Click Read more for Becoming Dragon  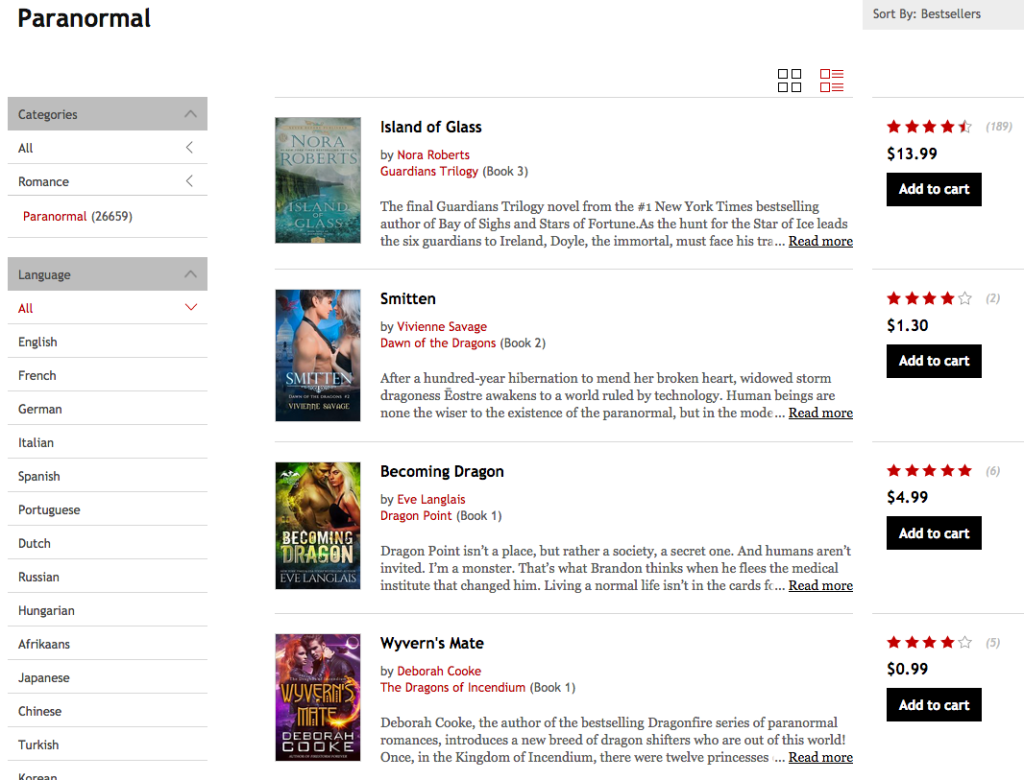(820, 585)
